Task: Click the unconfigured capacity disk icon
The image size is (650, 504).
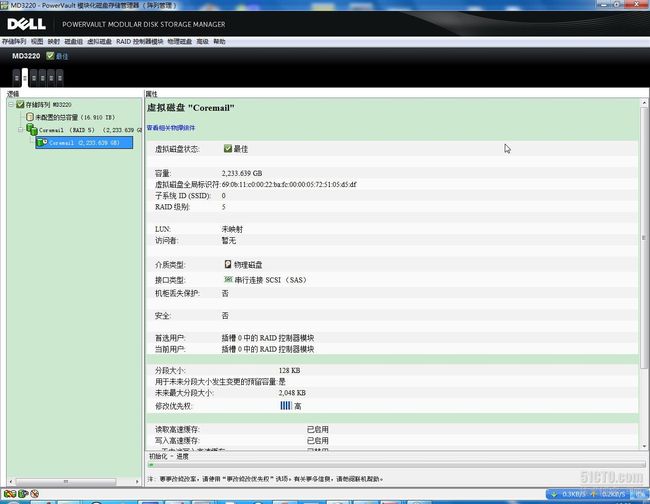Action: (x=30, y=117)
